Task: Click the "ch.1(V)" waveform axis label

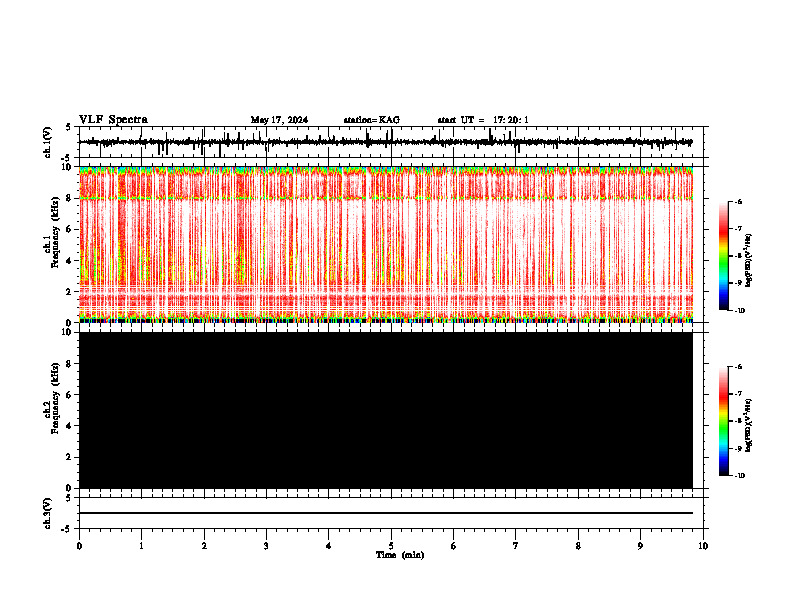Action: click(x=48, y=142)
